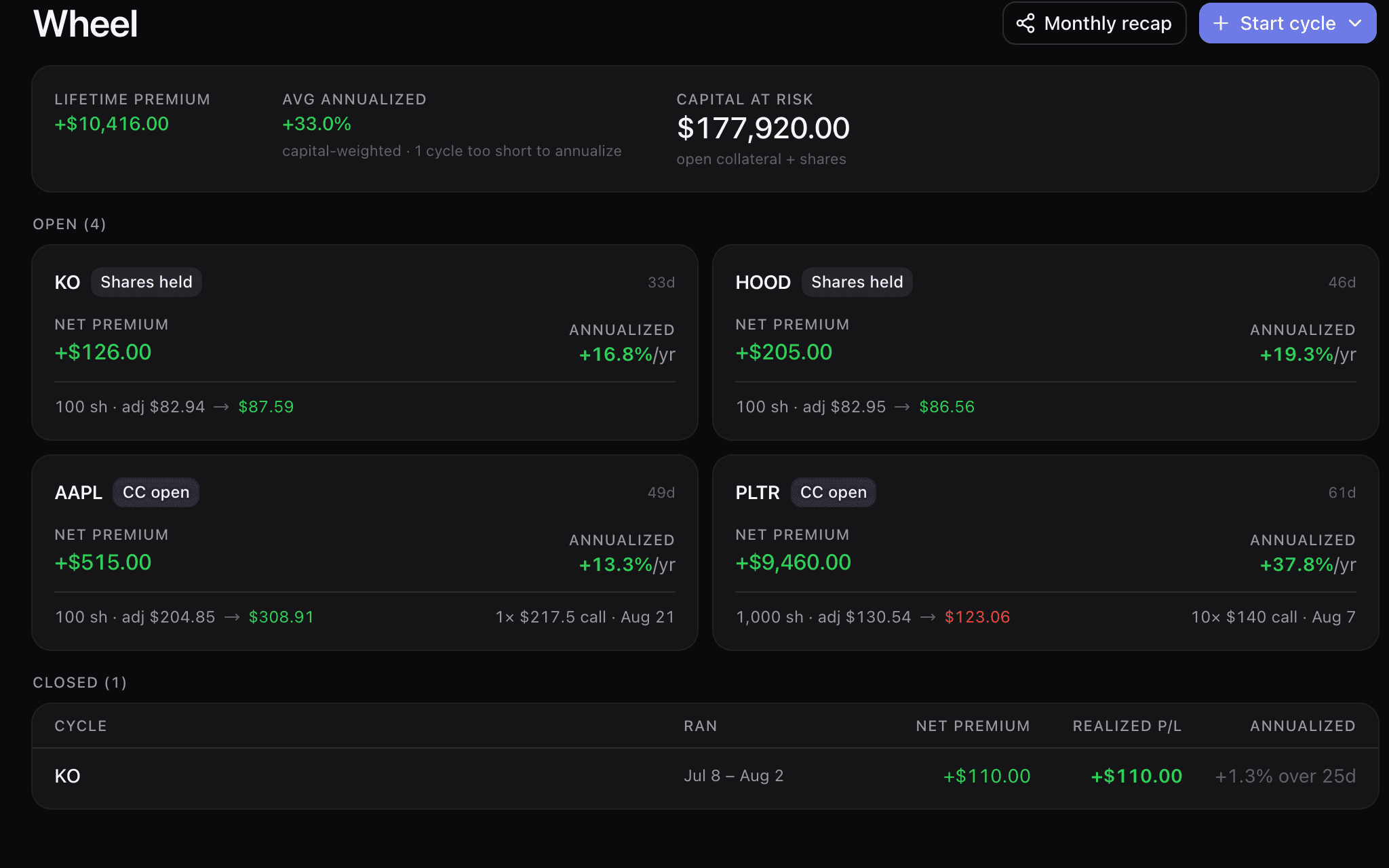Screen dimensions: 1389x868
Task: Click the share icon in Monthly recap
Action: pos(1025,23)
